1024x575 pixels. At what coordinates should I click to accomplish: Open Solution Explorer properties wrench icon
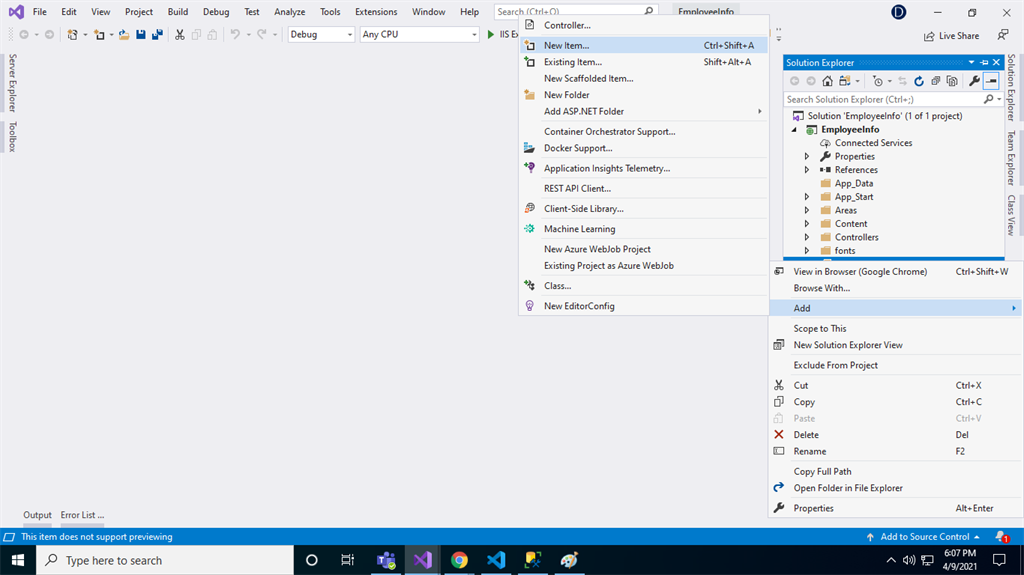[974, 81]
